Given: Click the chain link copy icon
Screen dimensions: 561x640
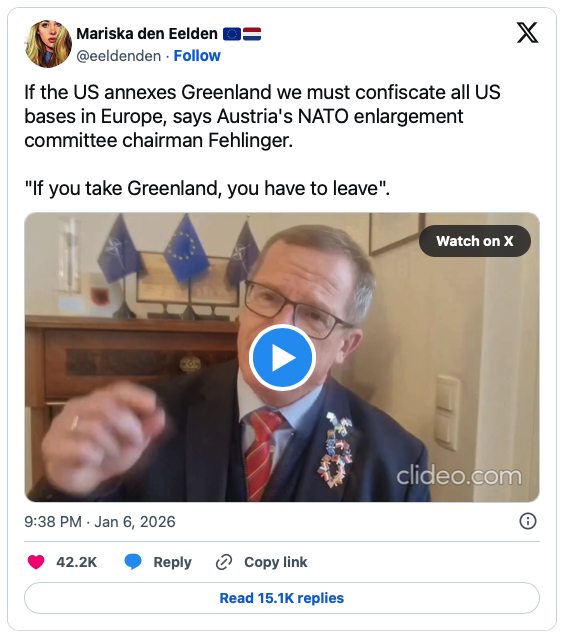Looking at the screenshot, I should coord(224,562).
